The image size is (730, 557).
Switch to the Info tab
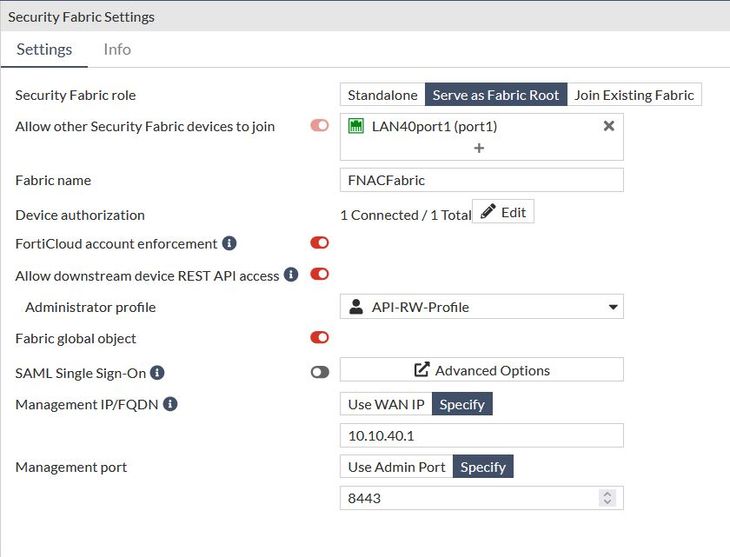tap(117, 49)
